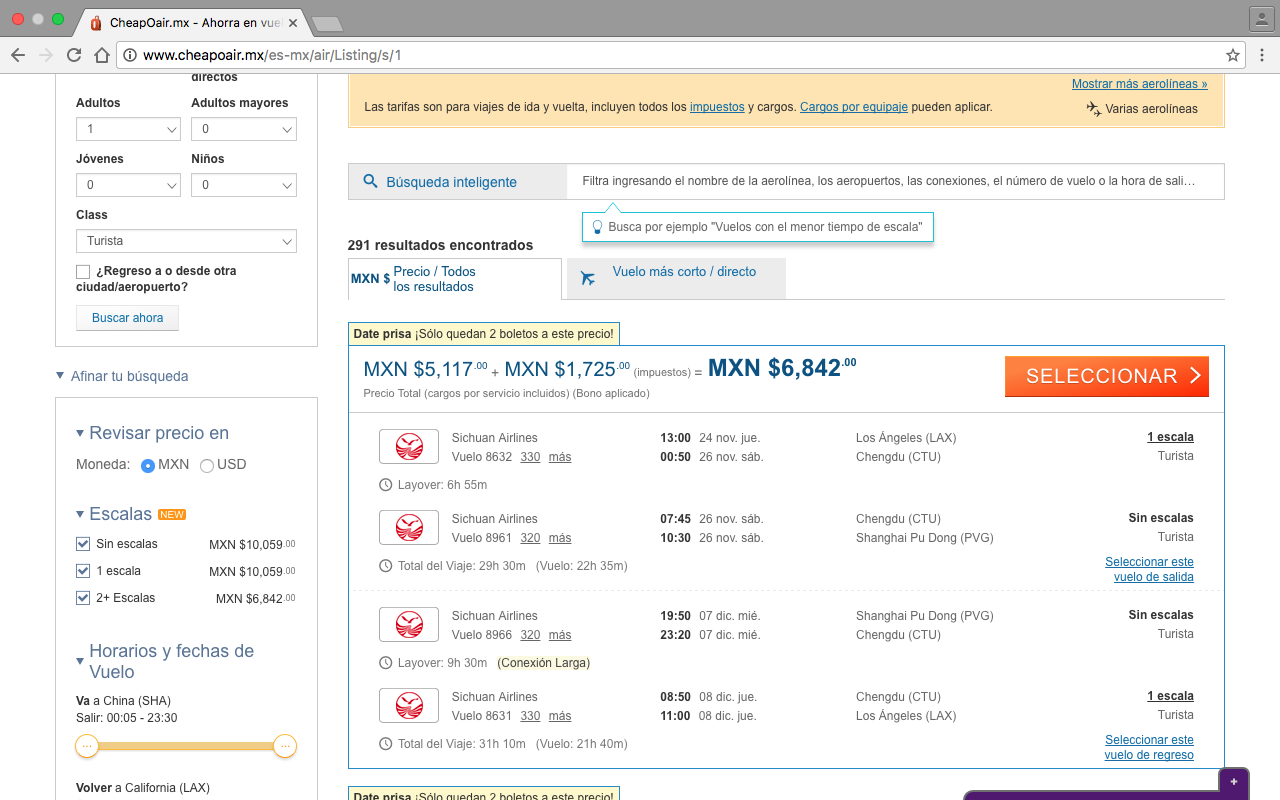Switch to Vuelo más corto / directo tab
The height and width of the screenshot is (800, 1280).
684,272
